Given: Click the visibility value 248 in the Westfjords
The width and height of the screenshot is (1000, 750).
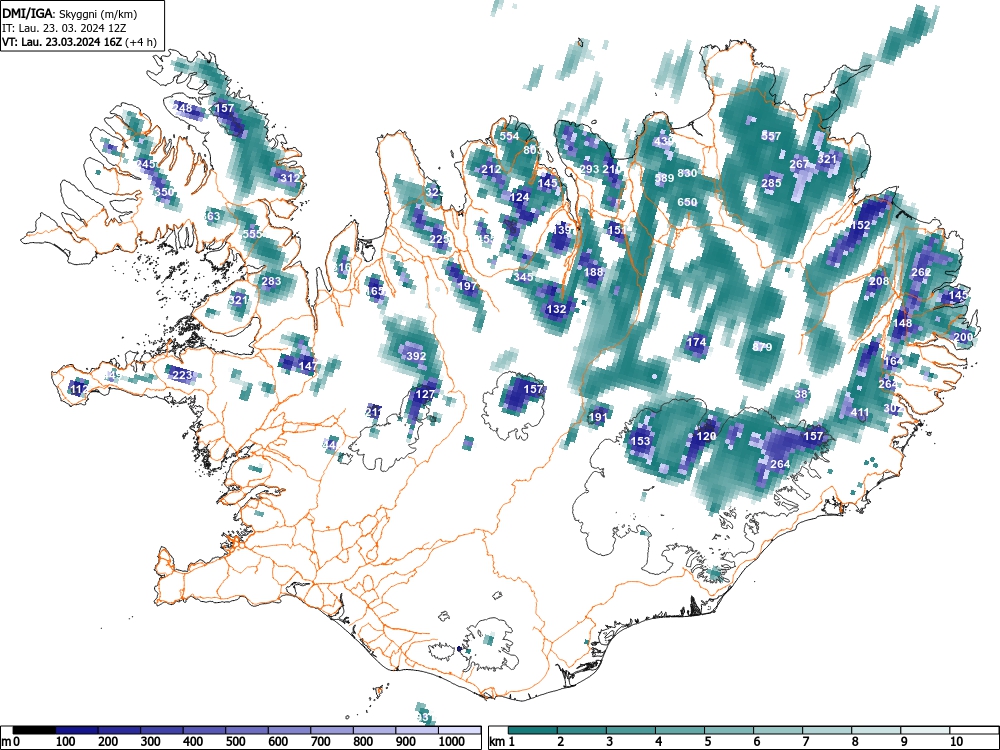Looking at the screenshot, I should pyautogui.click(x=182, y=108).
